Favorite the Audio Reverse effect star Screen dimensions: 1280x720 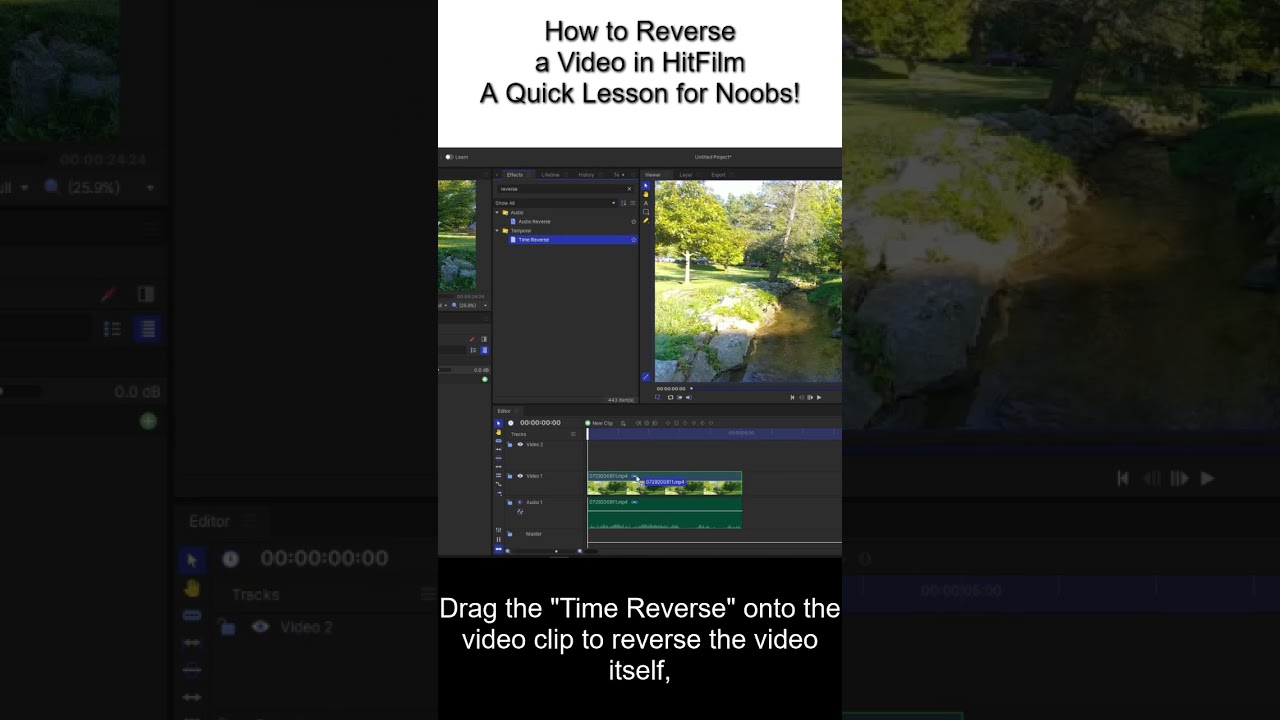point(633,221)
